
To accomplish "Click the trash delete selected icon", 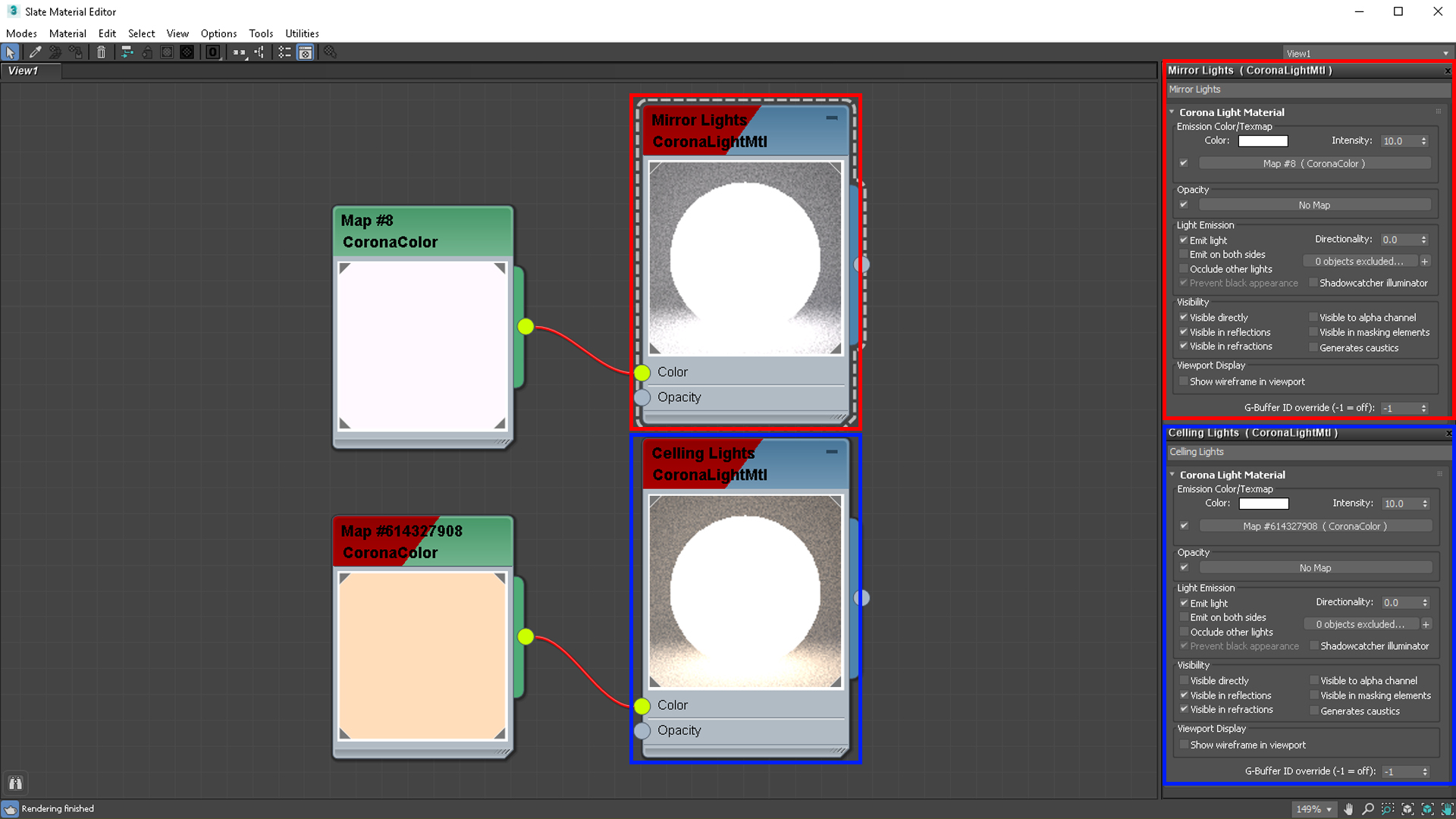I will point(101,52).
